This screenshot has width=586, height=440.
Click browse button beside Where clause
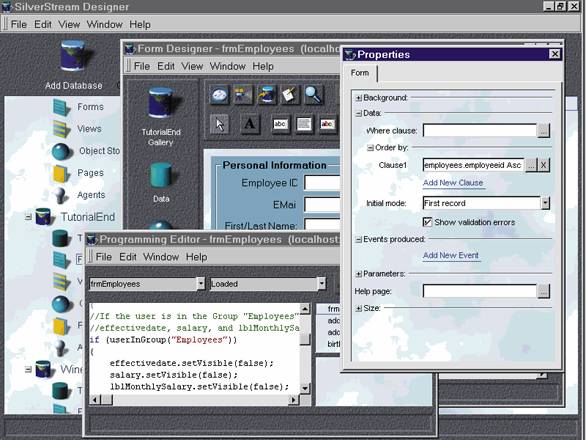[543, 131]
